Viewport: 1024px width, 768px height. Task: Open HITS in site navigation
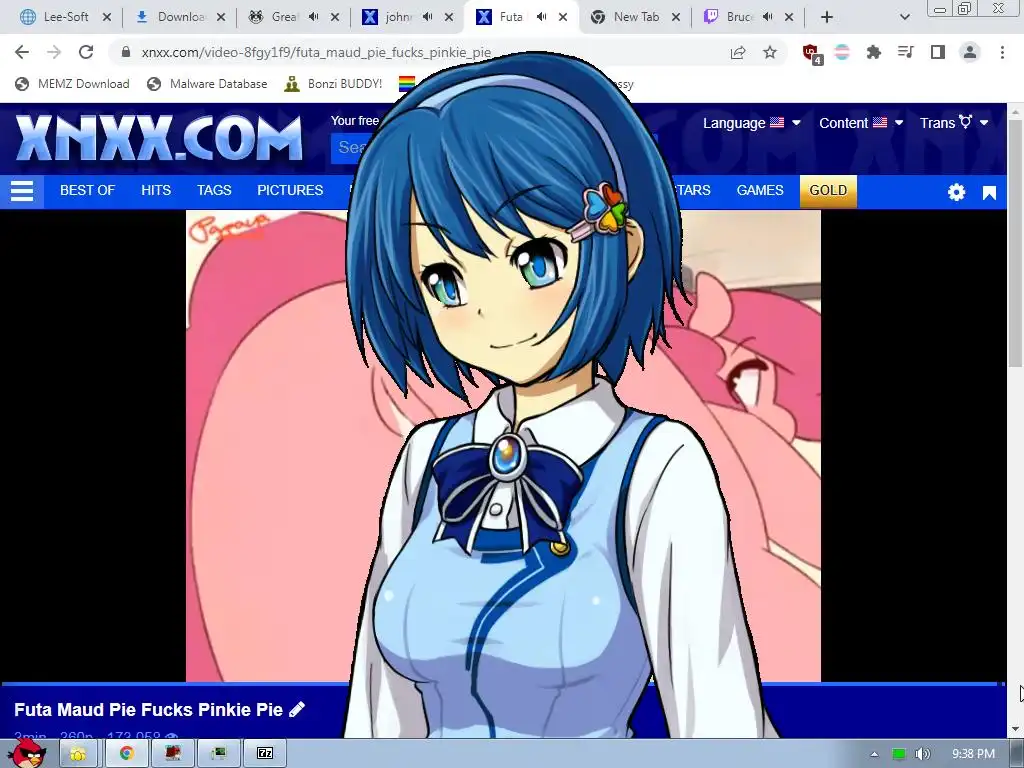156,190
